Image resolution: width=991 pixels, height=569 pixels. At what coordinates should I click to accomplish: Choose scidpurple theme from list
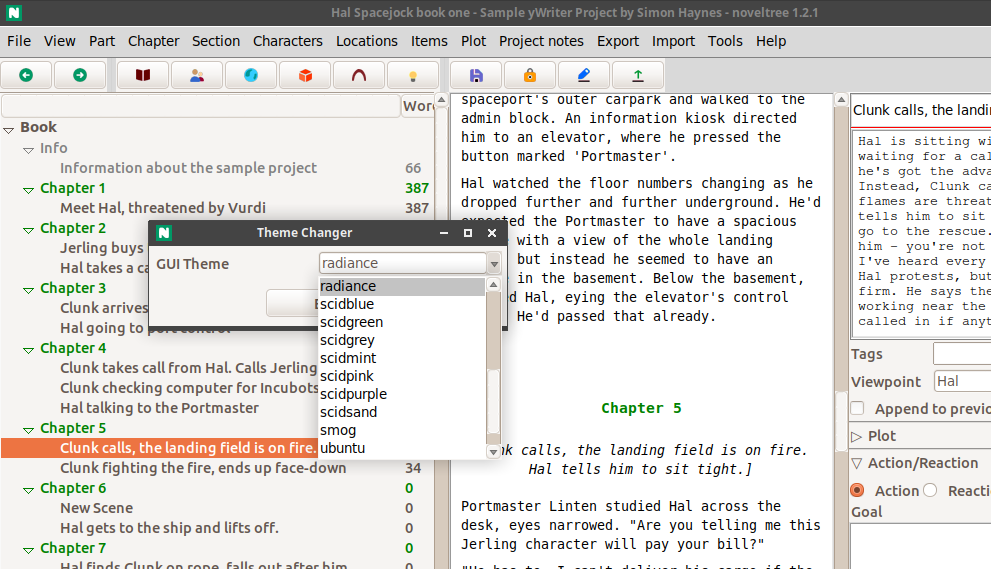(x=402, y=395)
